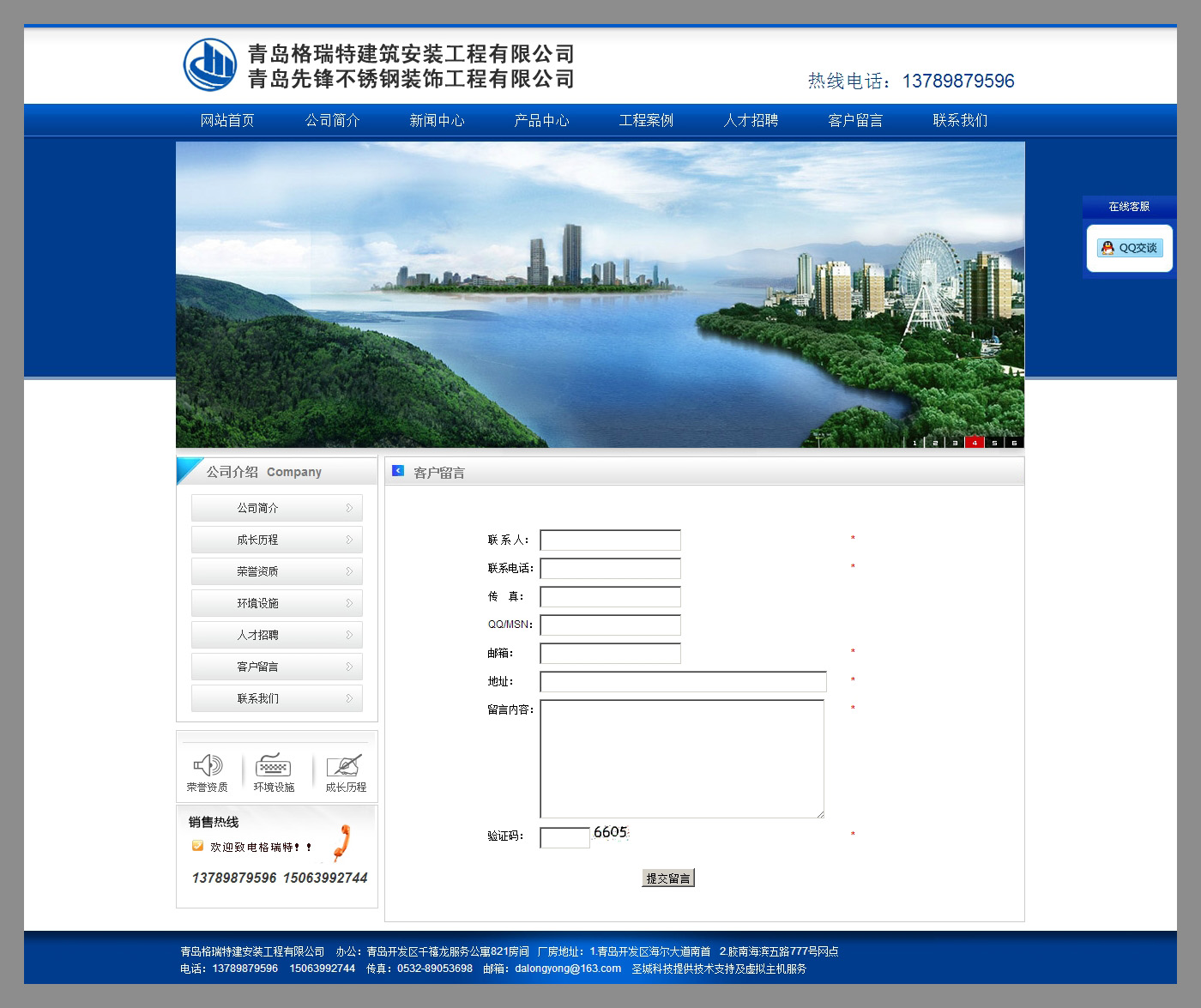This screenshot has height=1008, width=1201.
Task: Open 联系我们 in the sidebar menu
Action: 277,698
